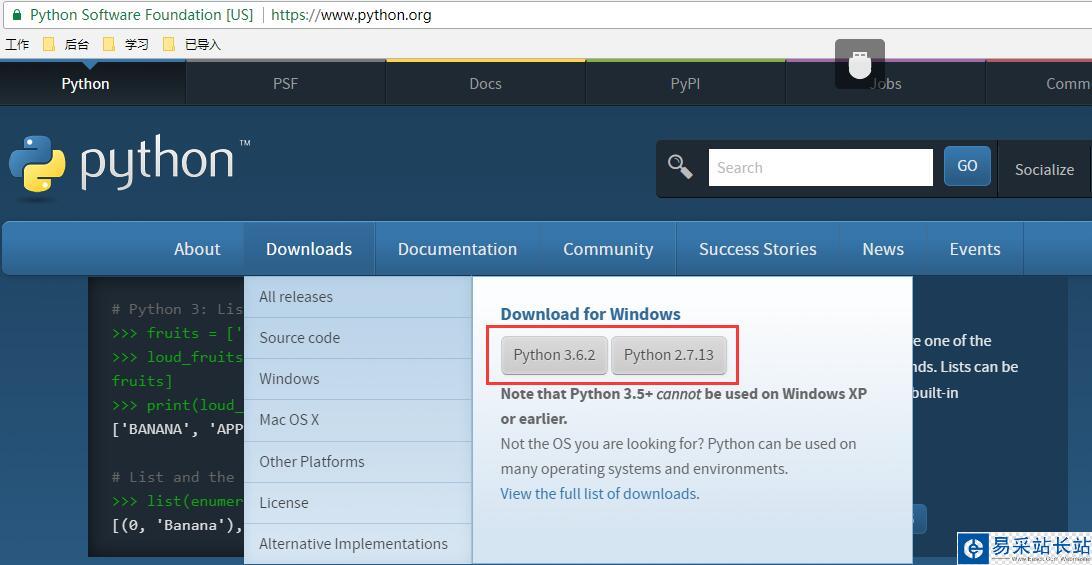Image resolution: width=1092 pixels, height=565 pixels.
Task: Switch to the PSF top tab
Action: [x=285, y=84]
